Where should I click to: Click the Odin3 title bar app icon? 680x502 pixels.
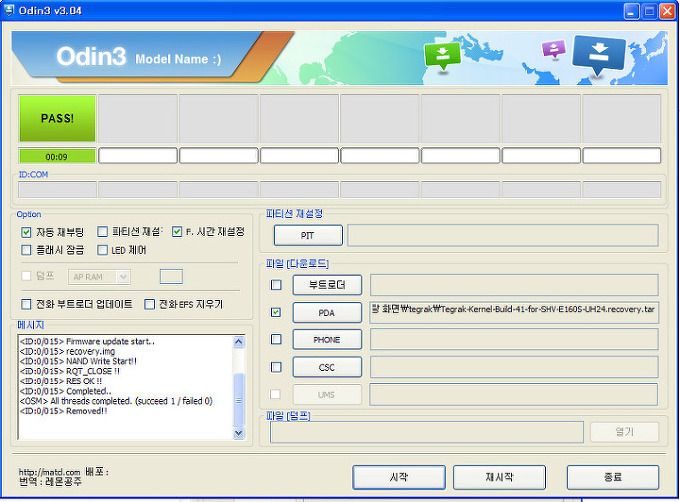(x=9, y=10)
